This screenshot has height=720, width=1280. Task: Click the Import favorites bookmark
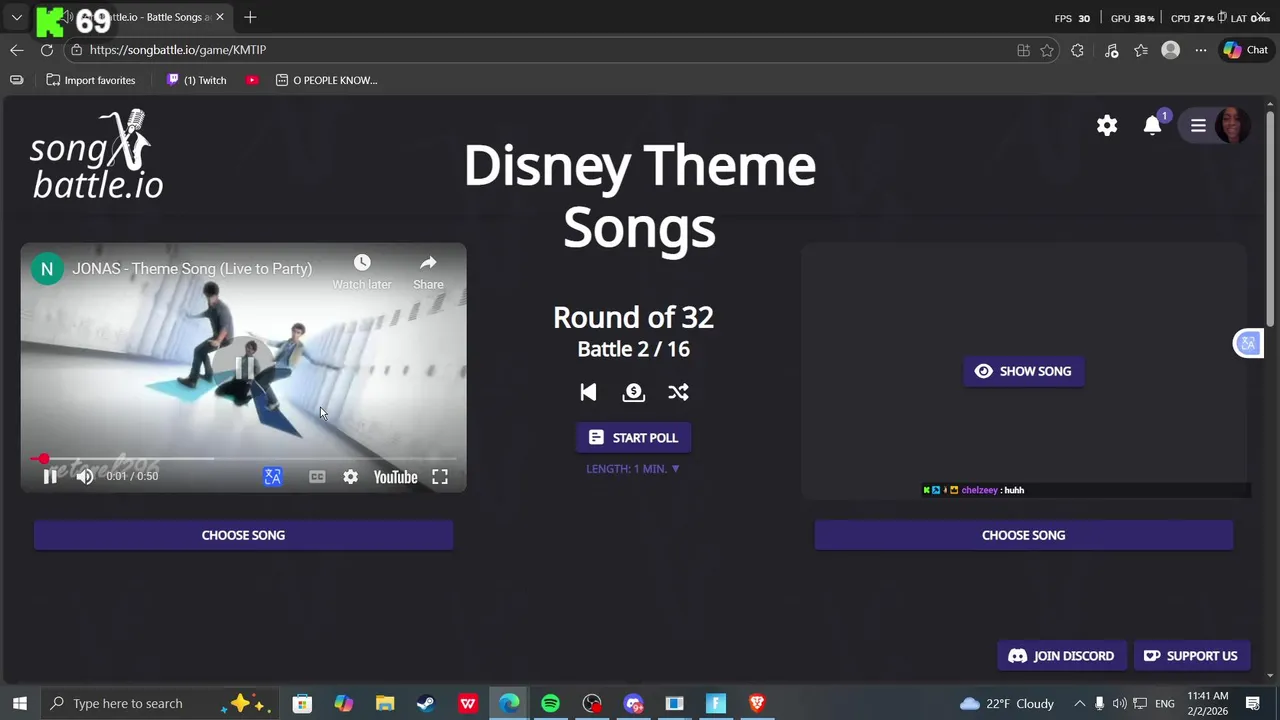(91, 80)
